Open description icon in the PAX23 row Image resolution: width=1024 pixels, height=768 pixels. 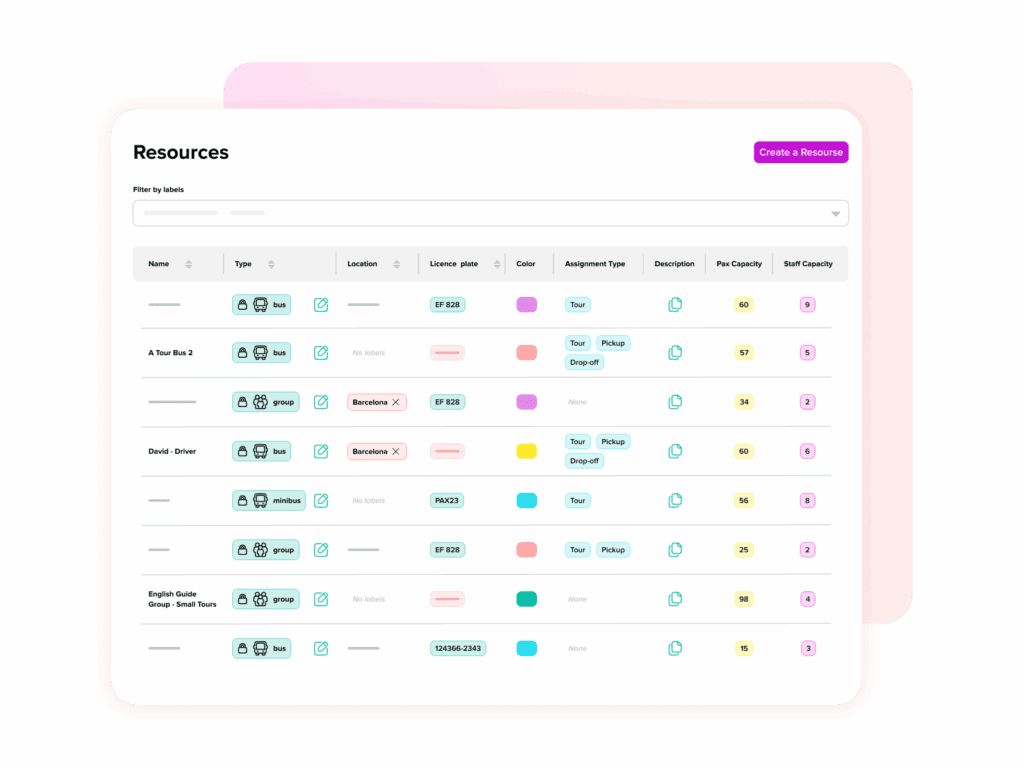(x=675, y=500)
